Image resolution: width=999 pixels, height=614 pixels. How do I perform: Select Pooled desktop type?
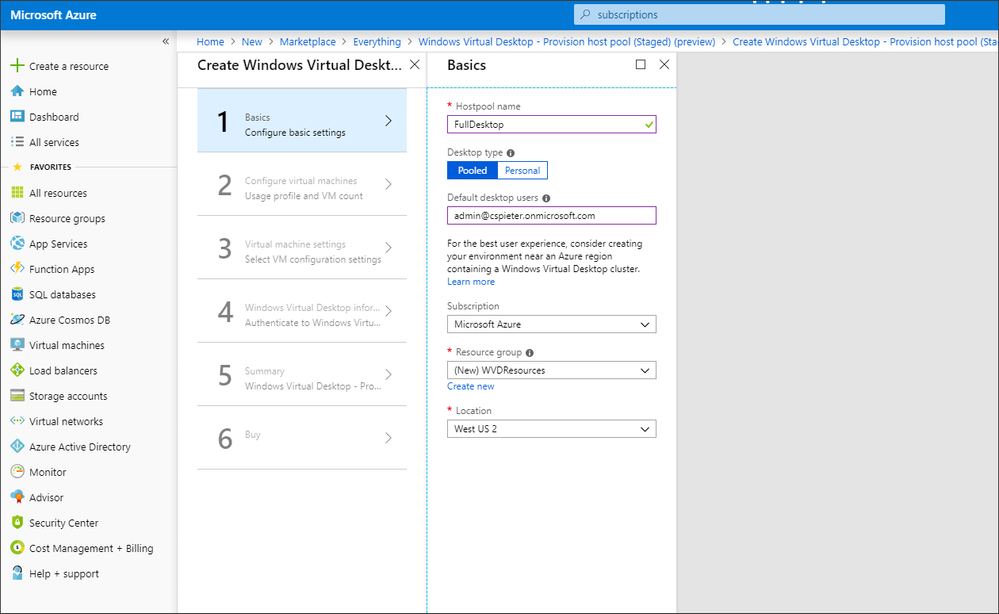[472, 171]
